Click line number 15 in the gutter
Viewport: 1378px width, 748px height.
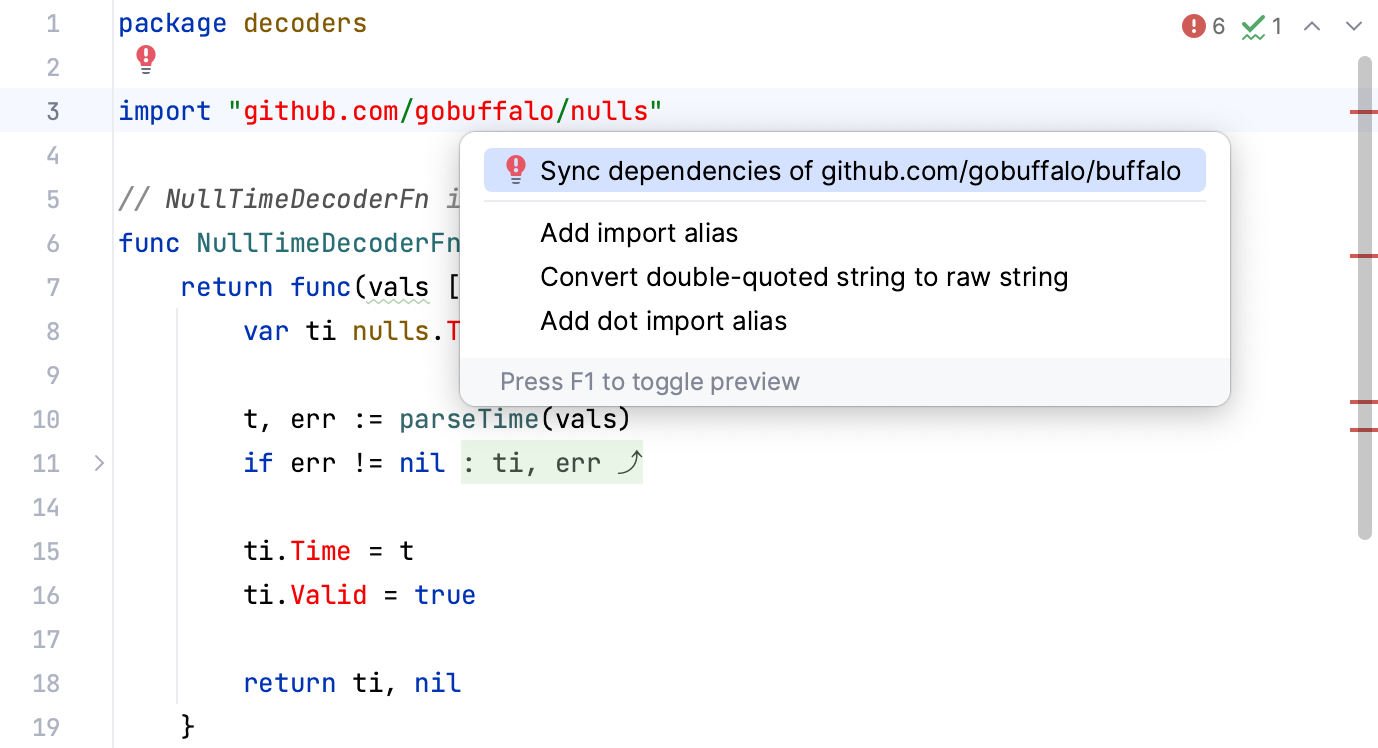click(46, 551)
